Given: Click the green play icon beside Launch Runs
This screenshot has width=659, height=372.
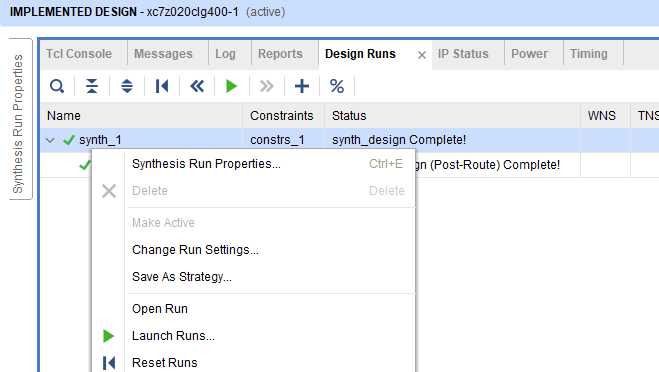Looking at the screenshot, I should (108, 336).
